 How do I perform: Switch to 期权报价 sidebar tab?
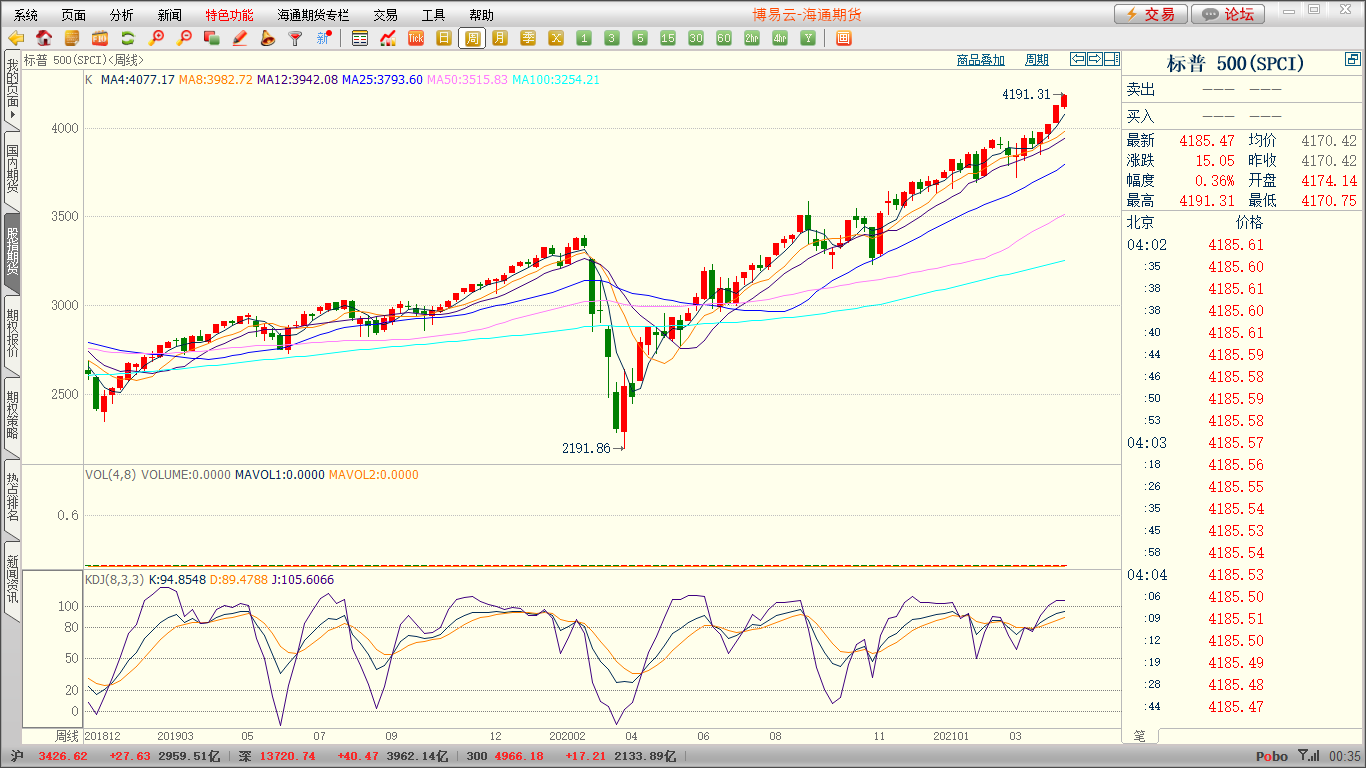(12, 334)
